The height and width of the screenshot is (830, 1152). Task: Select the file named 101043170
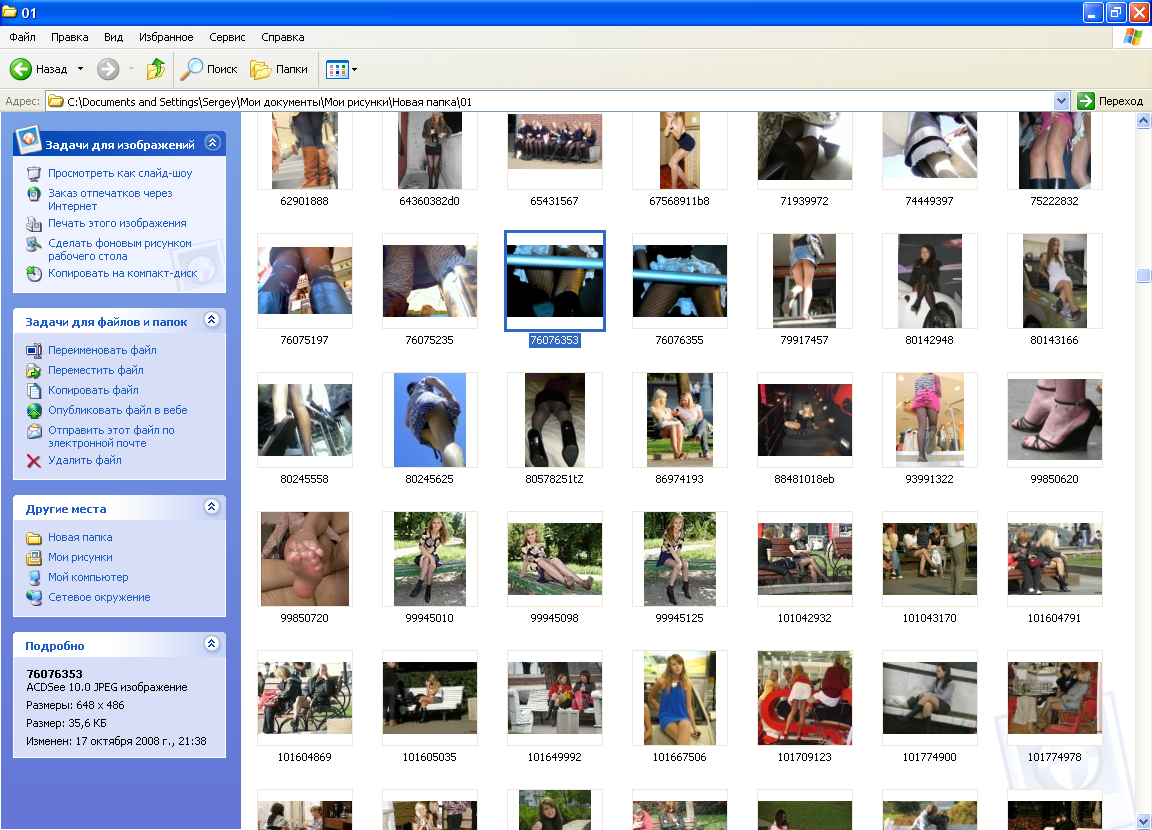pos(929,567)
